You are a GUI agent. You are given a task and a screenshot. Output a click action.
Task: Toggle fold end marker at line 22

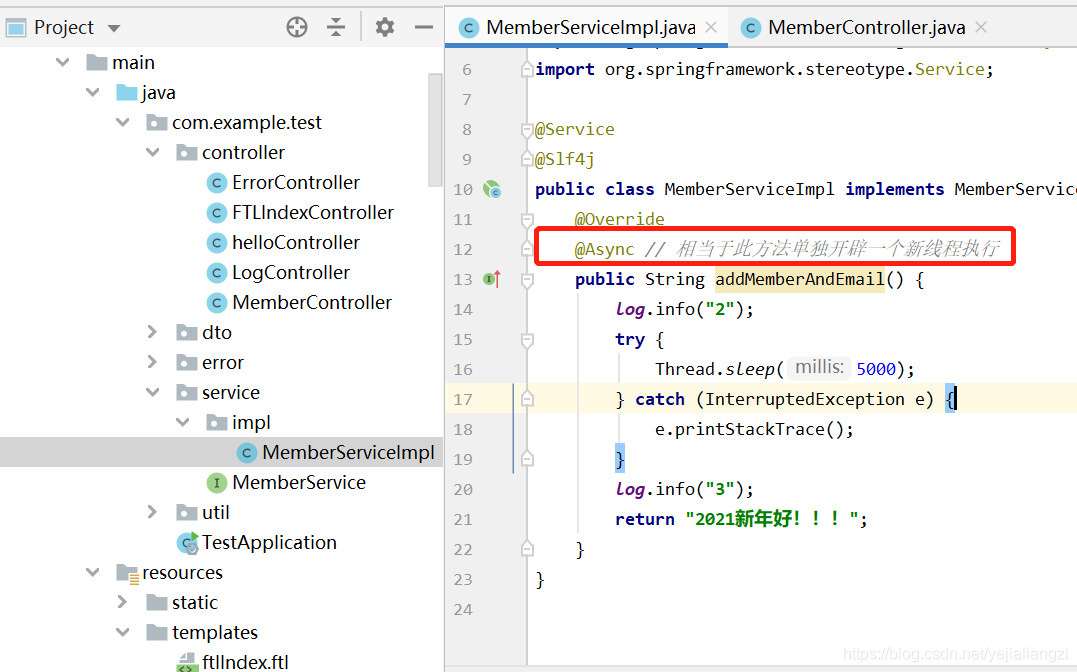[527, 549]
